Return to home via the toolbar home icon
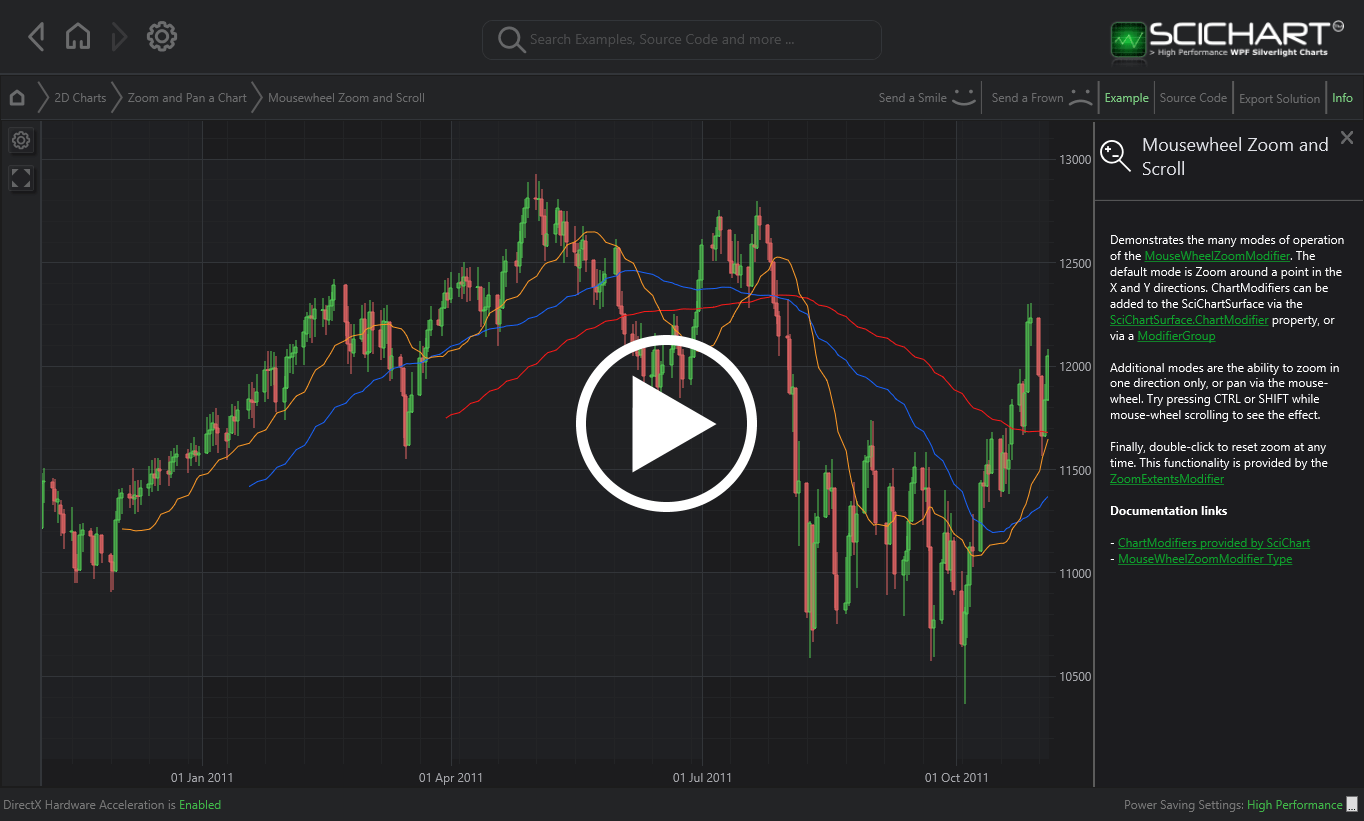Screen dimensions: 1364x821 78,35
